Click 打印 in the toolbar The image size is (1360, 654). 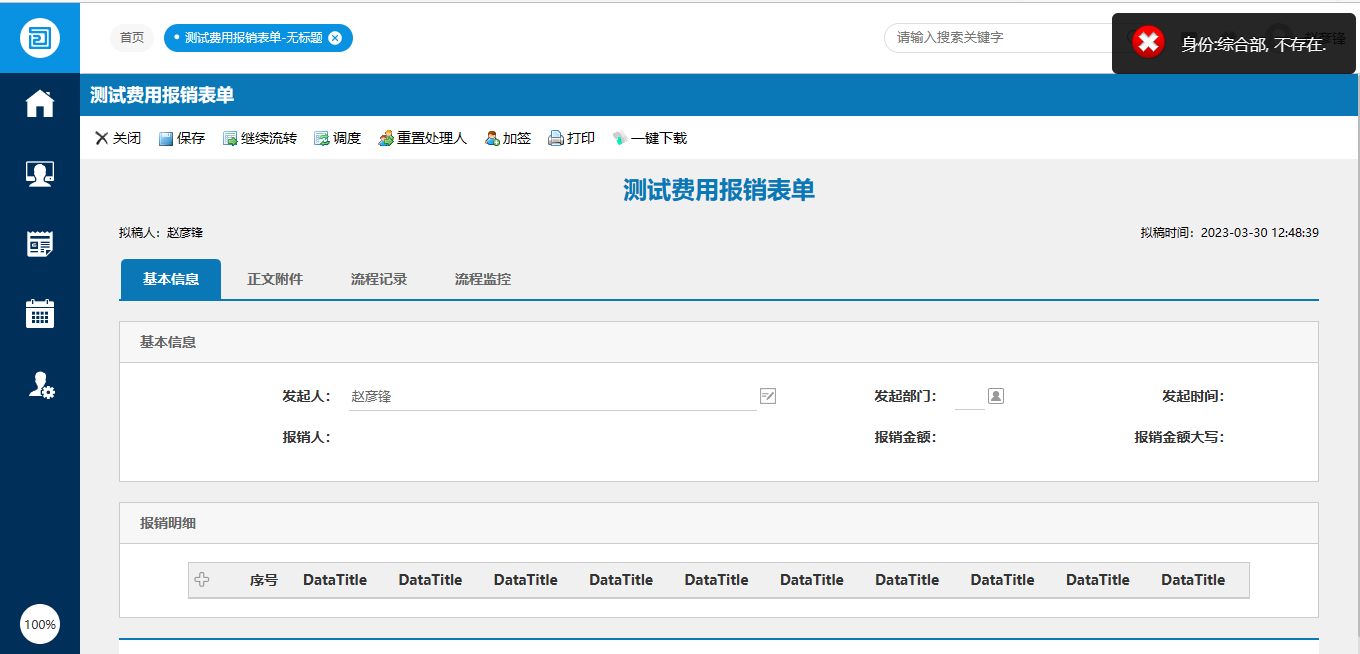572,138
